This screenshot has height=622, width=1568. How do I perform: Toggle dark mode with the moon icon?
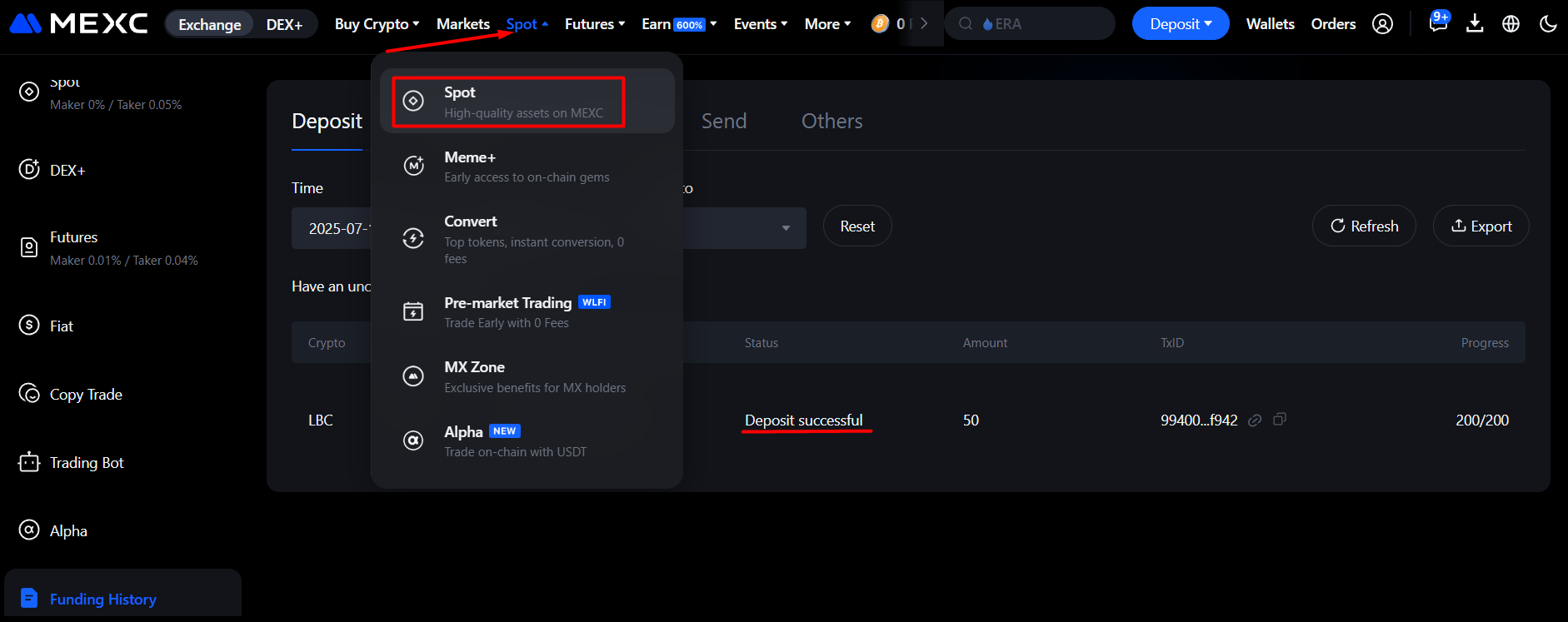tap(1548, 24)
